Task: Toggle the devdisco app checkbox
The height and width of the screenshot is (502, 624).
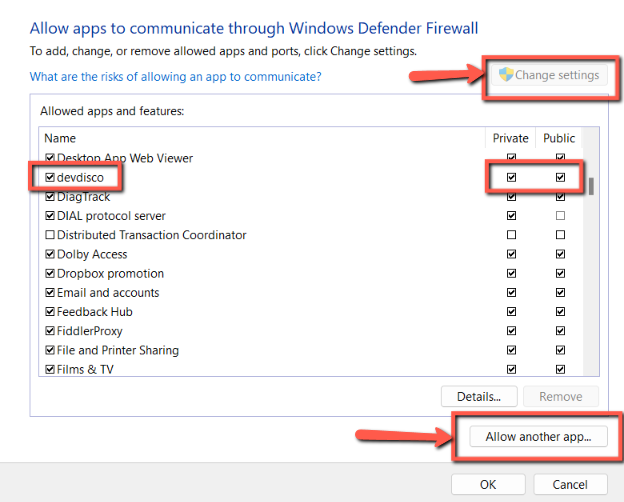Action: (51, 177)
